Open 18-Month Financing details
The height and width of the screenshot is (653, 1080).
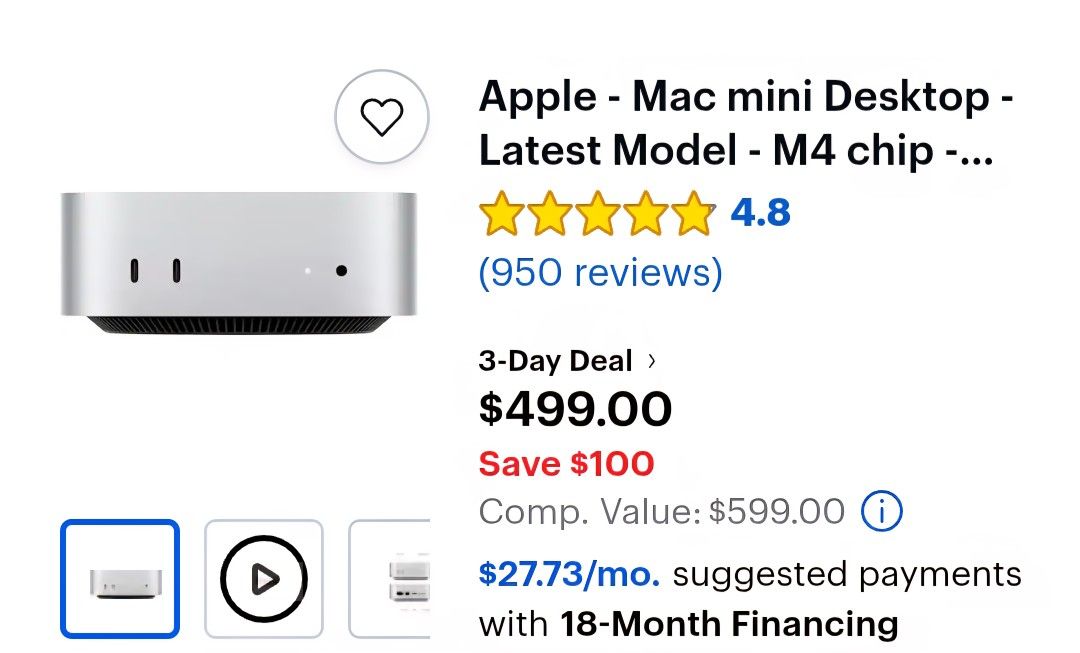pyautogui.click(x=731, y=623)
